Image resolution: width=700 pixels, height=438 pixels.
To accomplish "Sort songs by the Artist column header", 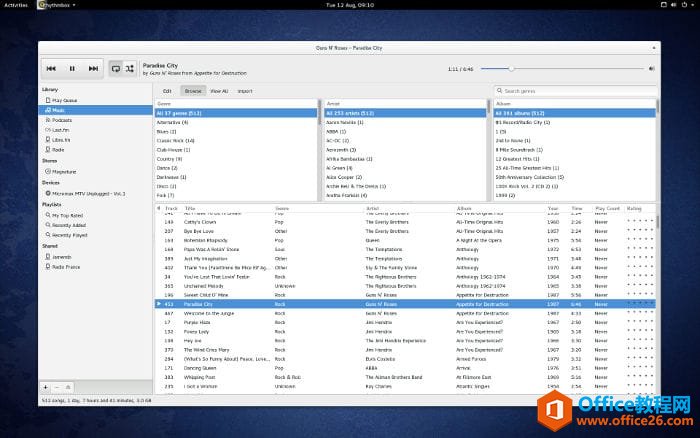I will click(x=375, y=208).
